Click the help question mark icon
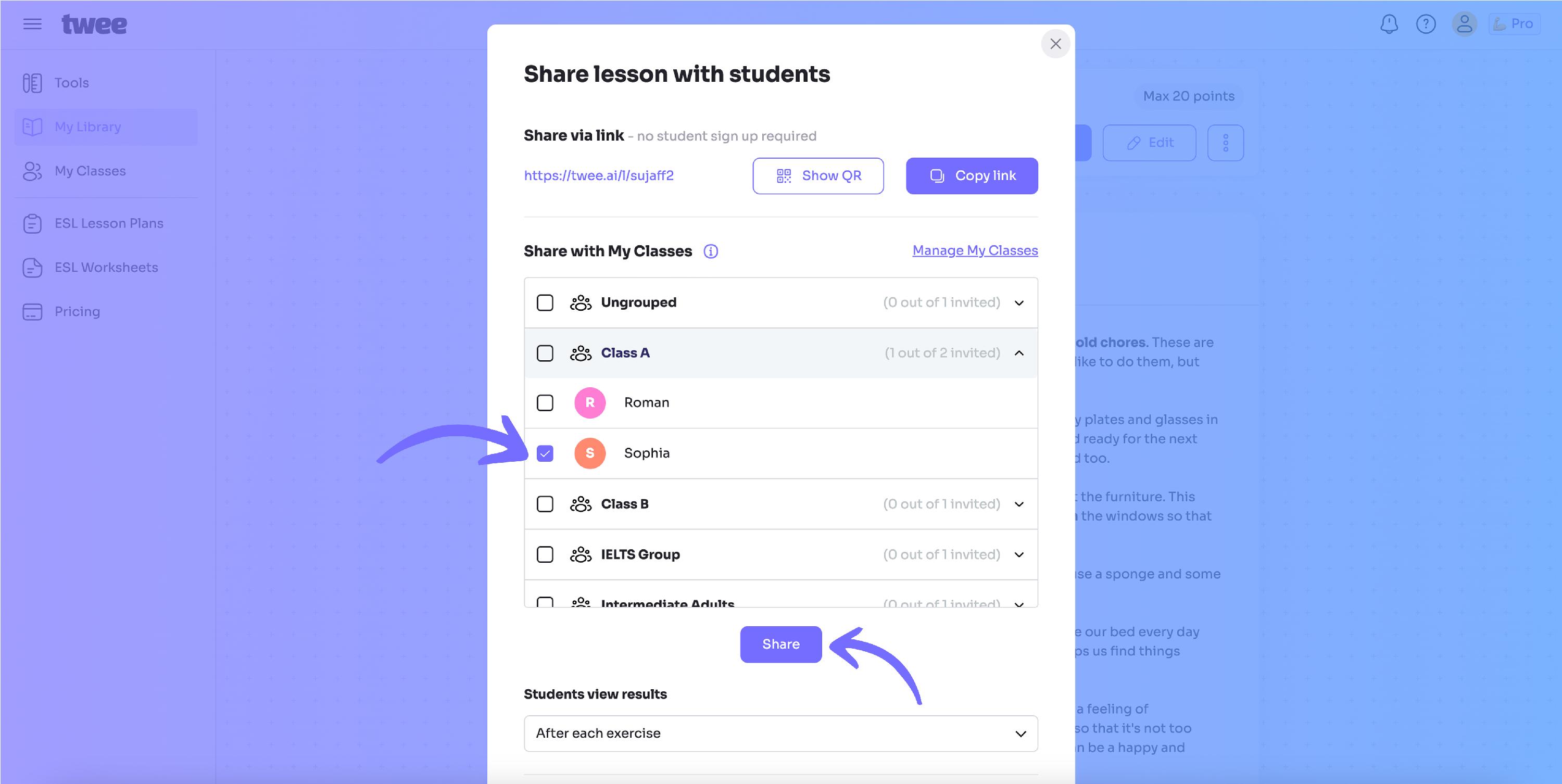The height and width of the screenshot is (784, 1562). [1426, 24]
